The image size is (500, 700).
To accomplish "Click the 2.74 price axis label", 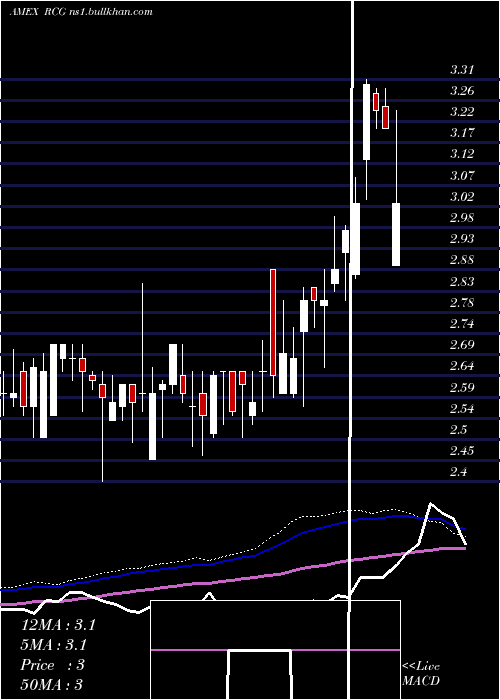I will point(462,324).
